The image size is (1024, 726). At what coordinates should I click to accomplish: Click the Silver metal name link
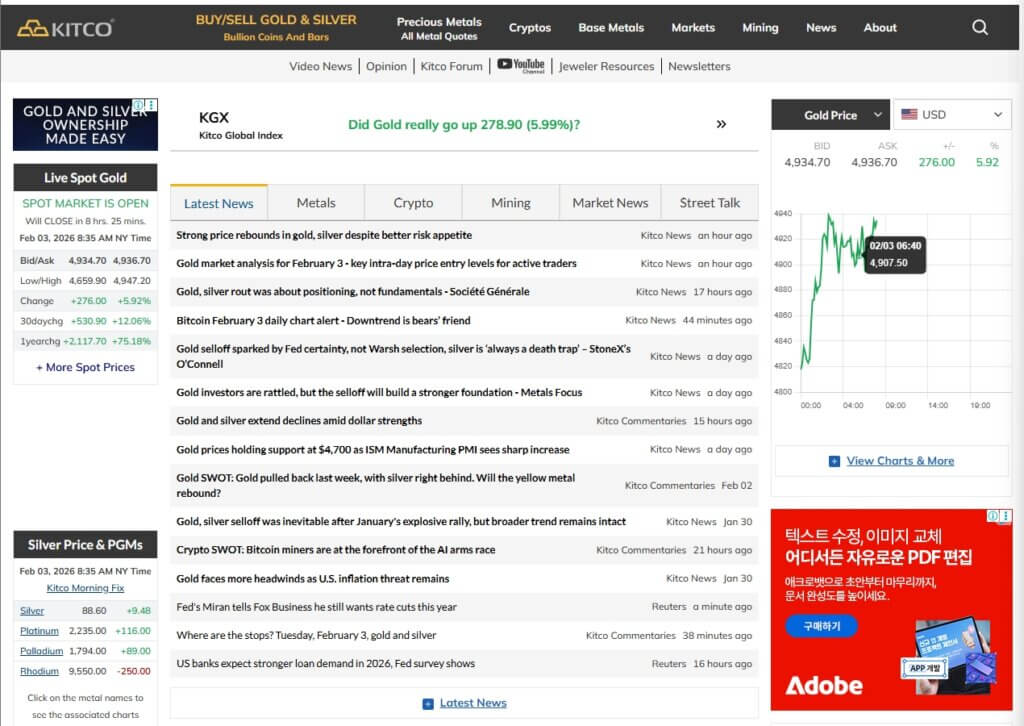(32, 610)
